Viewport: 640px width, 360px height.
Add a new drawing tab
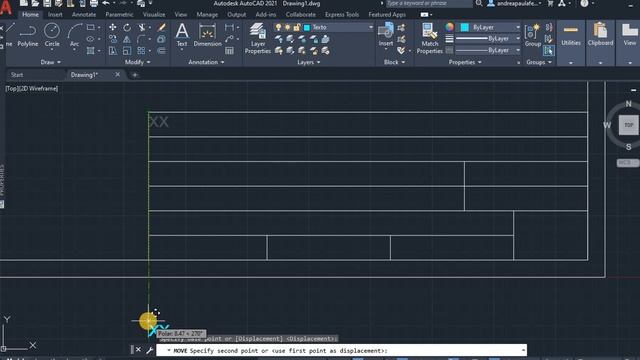pos(135,75)
